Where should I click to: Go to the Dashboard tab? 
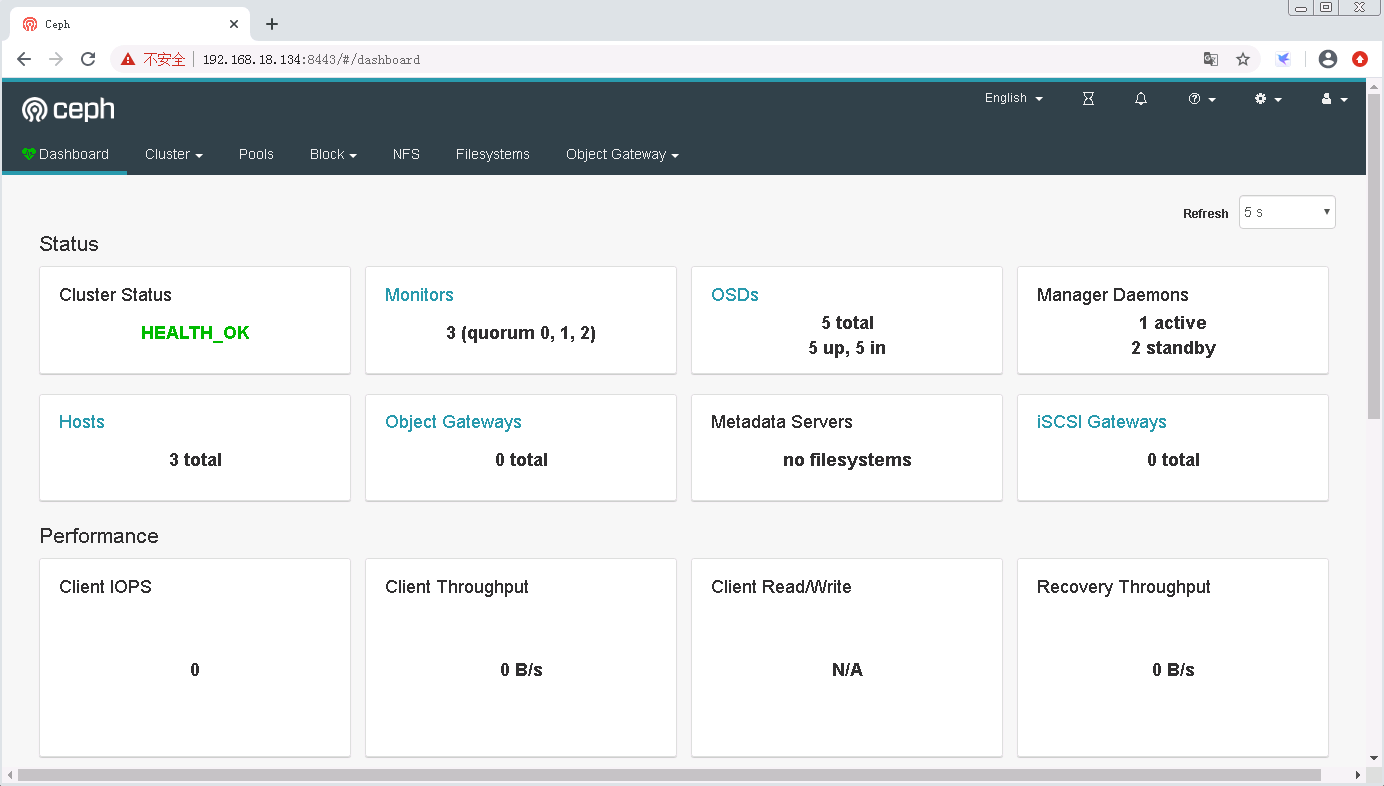point(65,154)
